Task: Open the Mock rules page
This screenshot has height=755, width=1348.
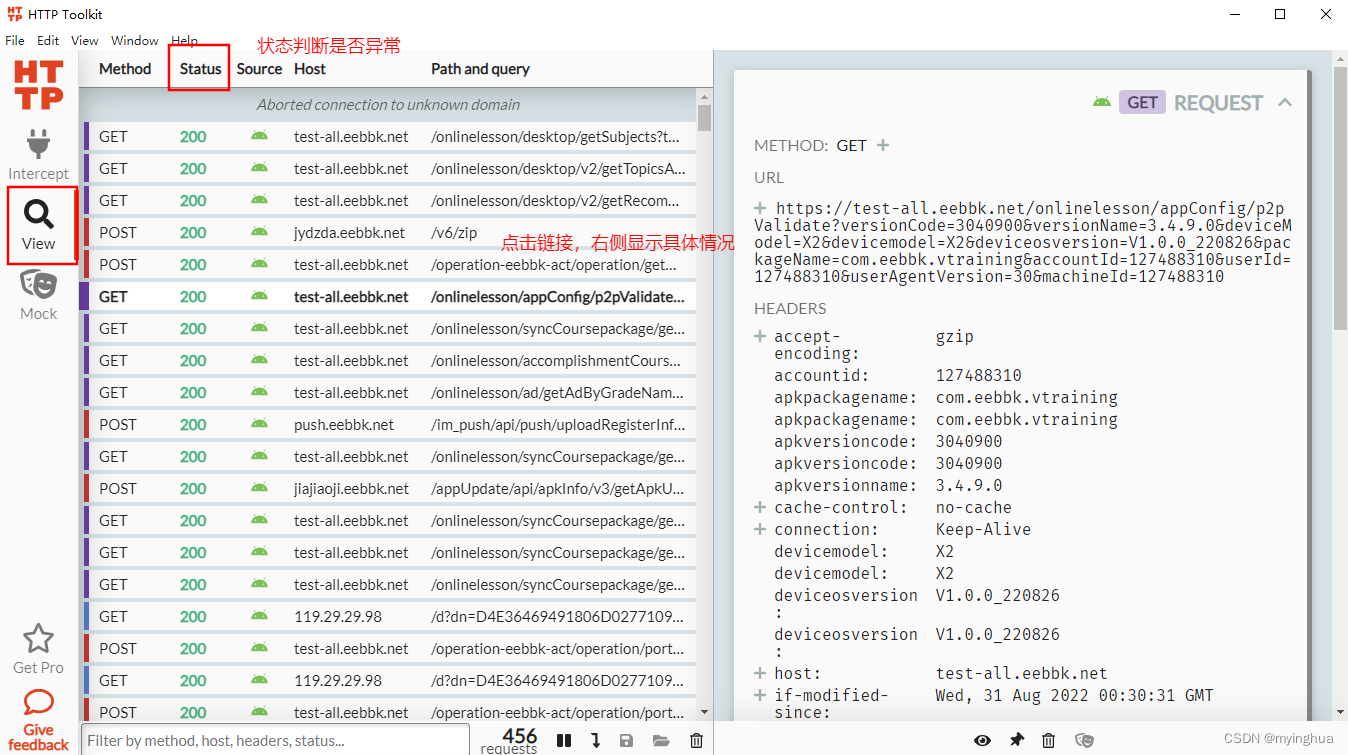Action: (39, 295)
